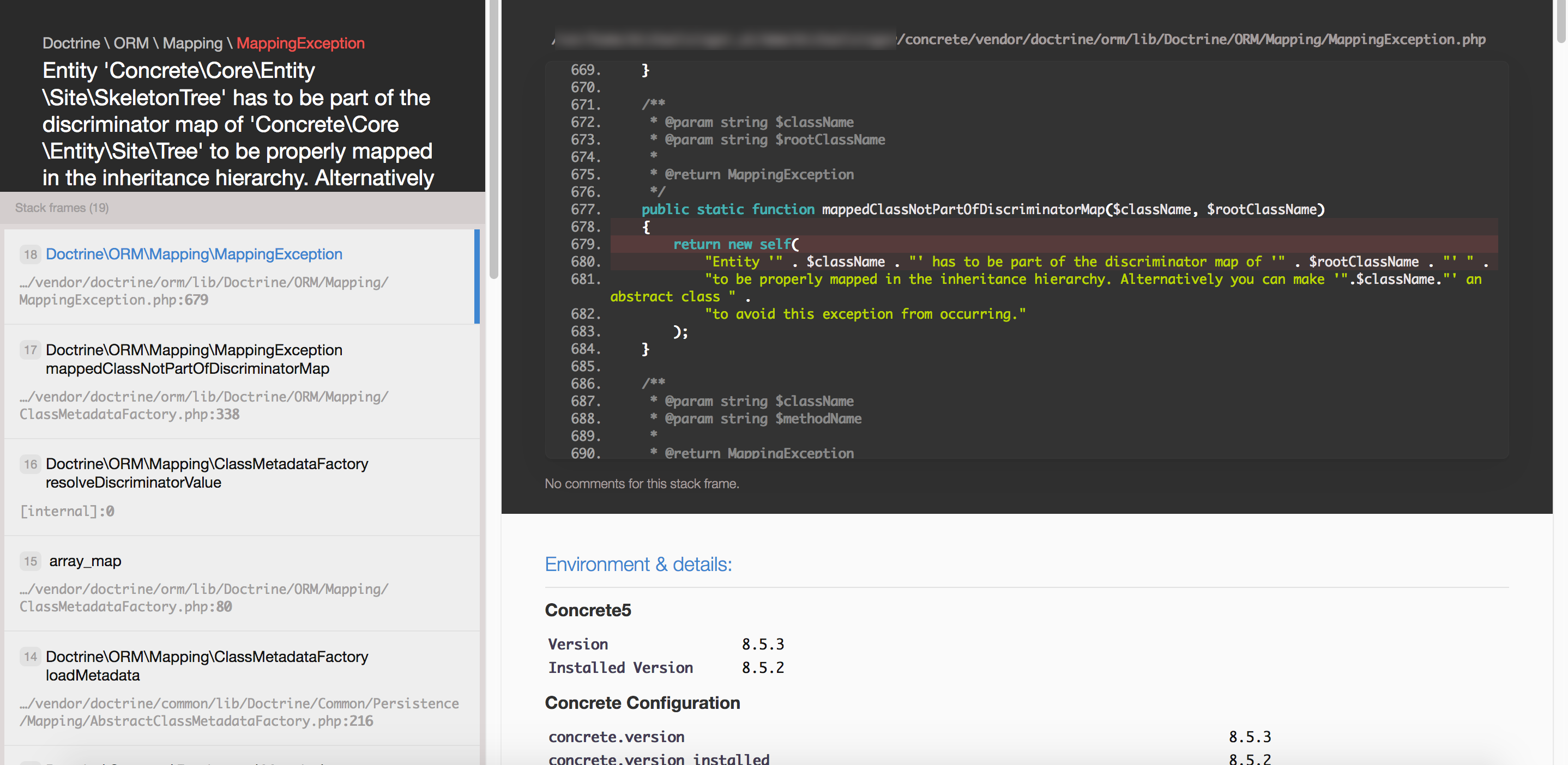Viewport: 1568px width, 765px height.
Task: Open stack frame 14 loadMetadata
Action: tap(242, 688)
